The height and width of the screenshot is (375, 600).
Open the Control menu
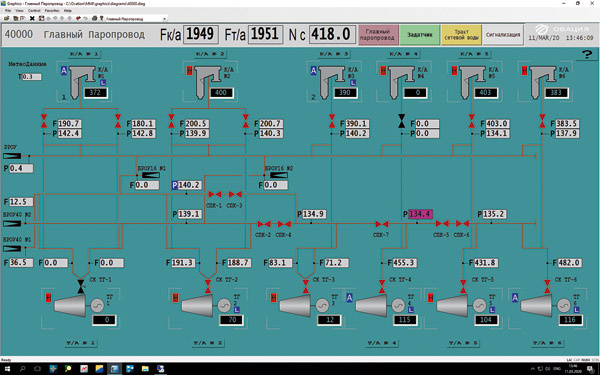34,11
